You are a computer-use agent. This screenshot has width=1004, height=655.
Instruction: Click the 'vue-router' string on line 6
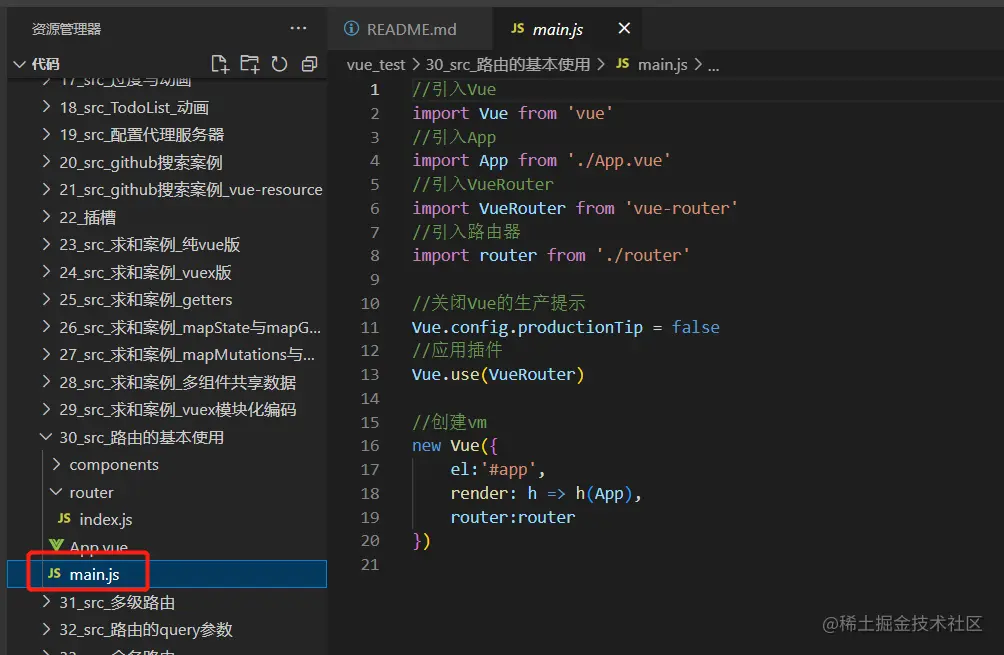pyautogui.click(x=681, y=208)
